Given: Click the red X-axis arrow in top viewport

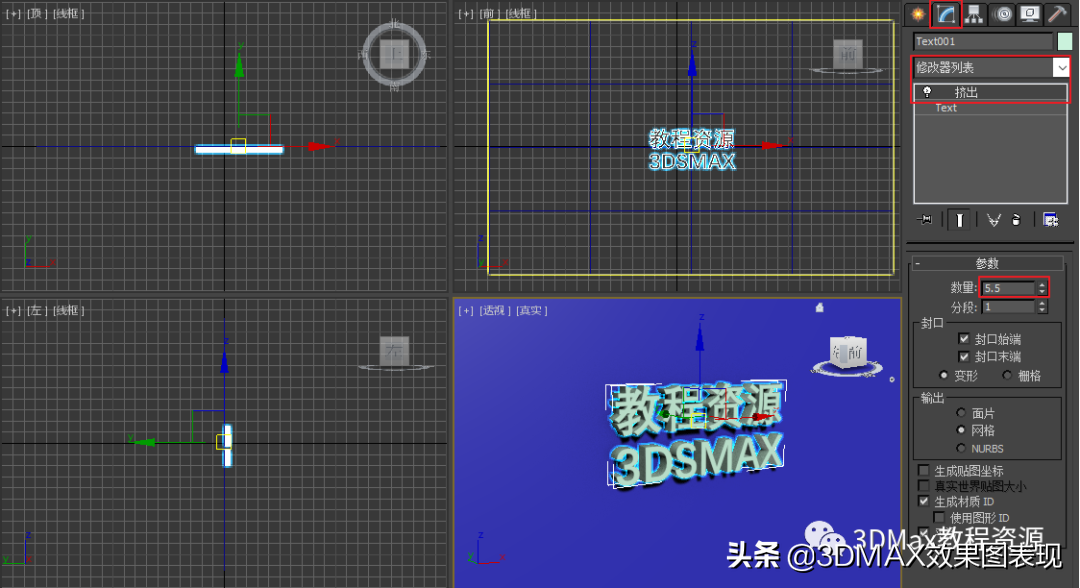Looking at the screenshot, I should [320, 146].
